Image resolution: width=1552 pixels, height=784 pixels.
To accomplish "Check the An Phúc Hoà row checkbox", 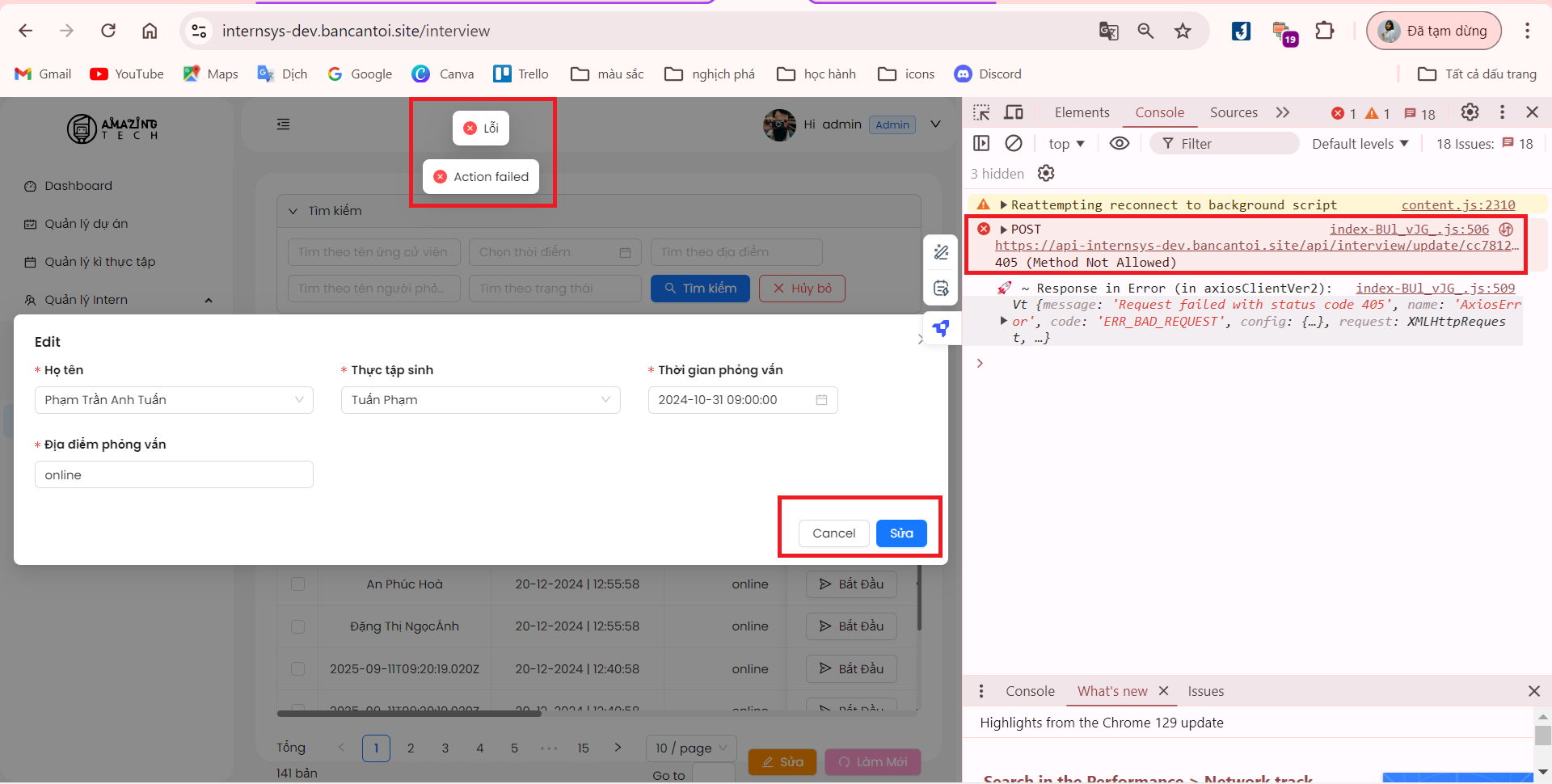I will [x=297, y=584].
